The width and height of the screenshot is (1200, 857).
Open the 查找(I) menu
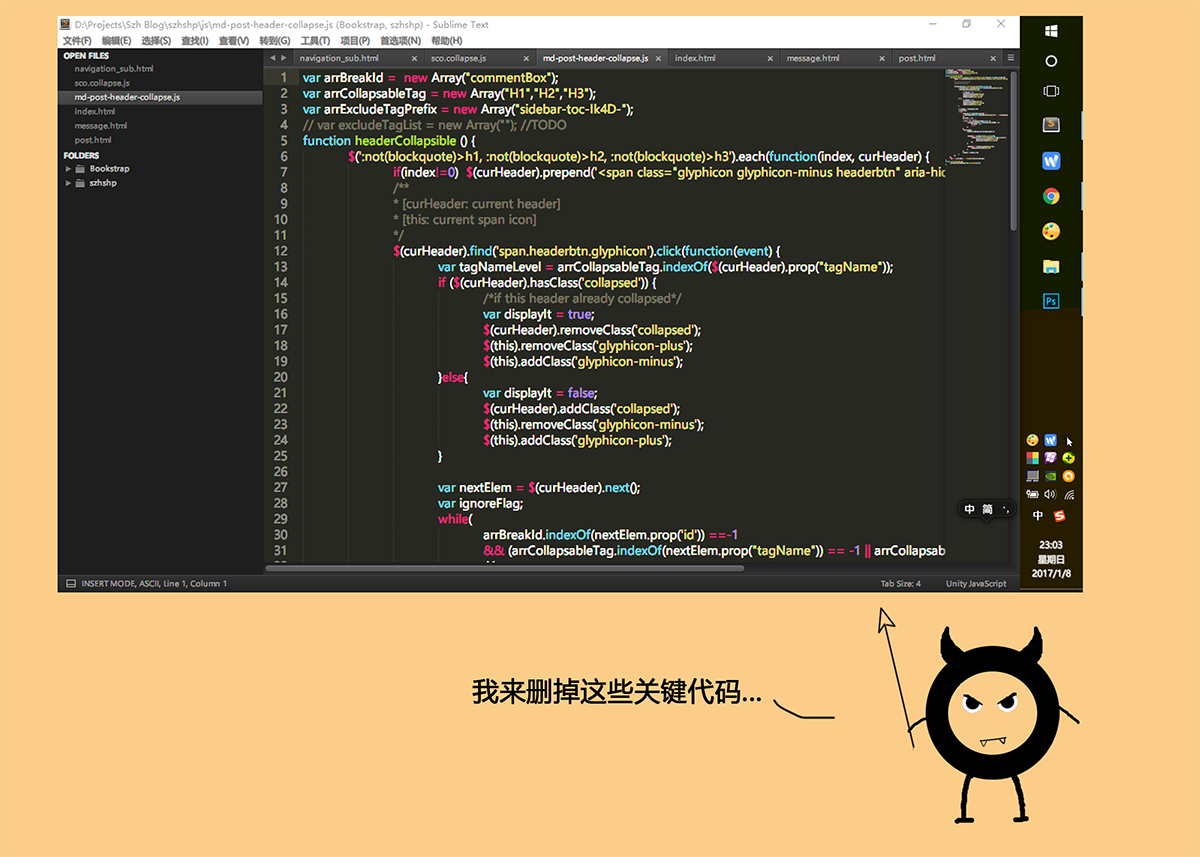(x=195, y=41)
